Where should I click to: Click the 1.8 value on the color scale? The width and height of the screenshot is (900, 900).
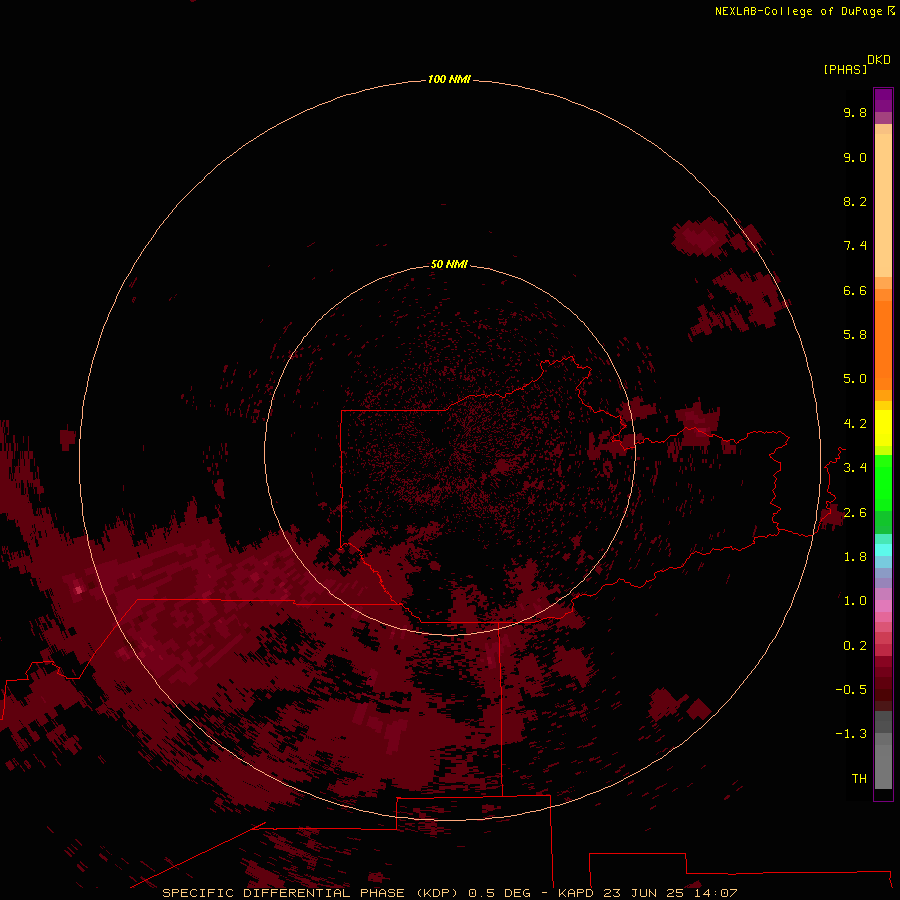[855, 557]
